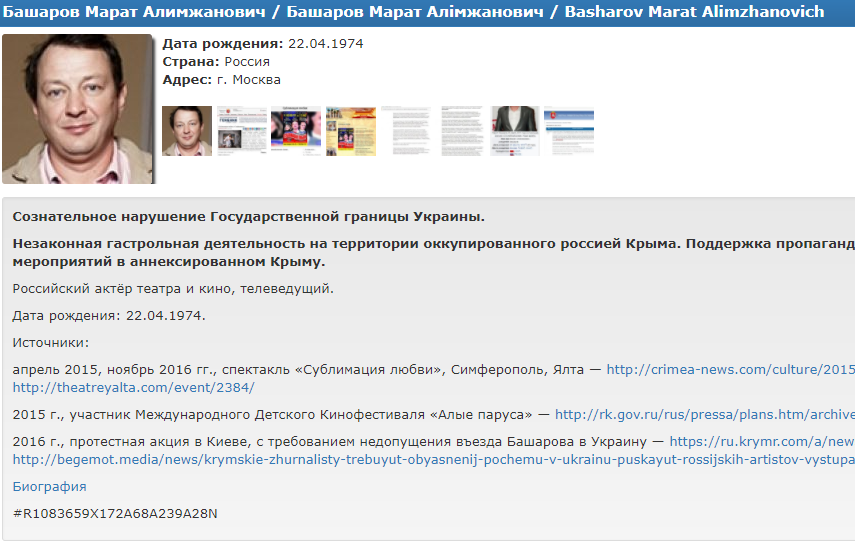Open the second thumbnail showing a news page

(x=238, y=131)
